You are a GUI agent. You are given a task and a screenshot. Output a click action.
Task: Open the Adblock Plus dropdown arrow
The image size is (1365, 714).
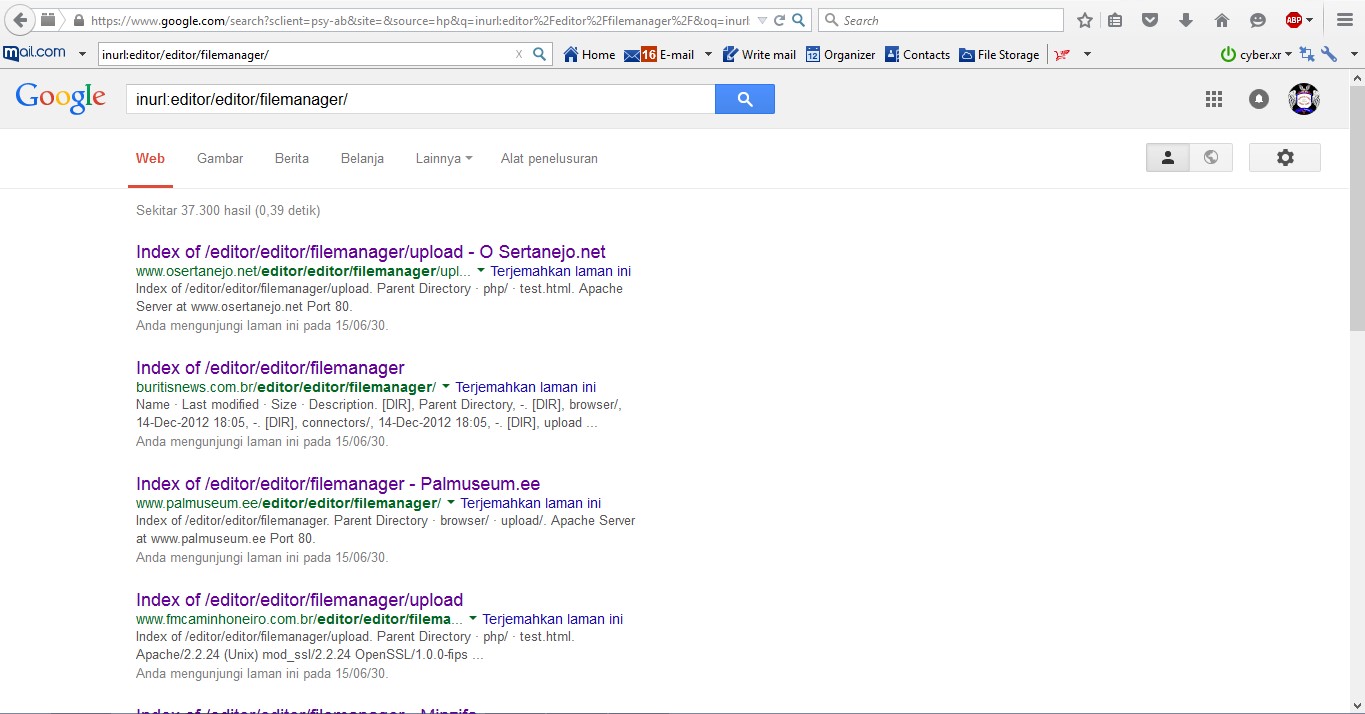coord(1310,20)
